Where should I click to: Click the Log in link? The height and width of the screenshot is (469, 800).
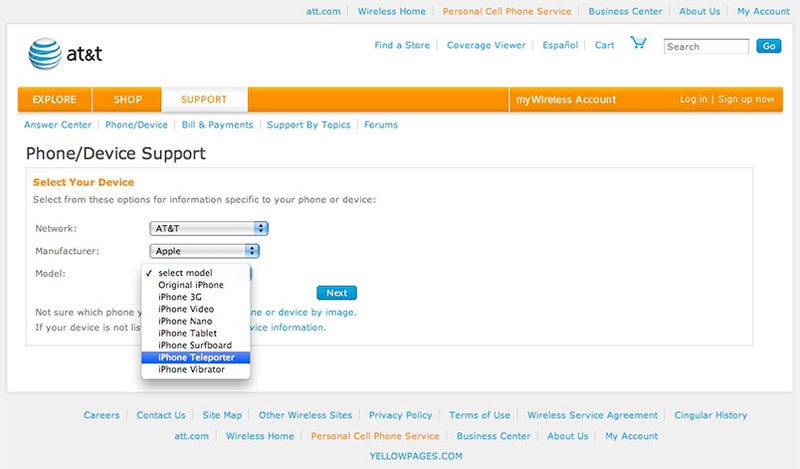693,99
